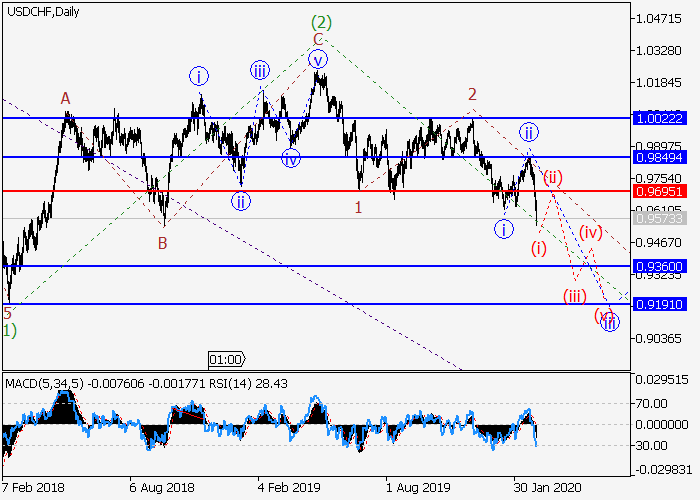The height and width of the screenshot is (500, 700).
Task: Click the red 0.96951 price level tag
Action: coord(658,190)
